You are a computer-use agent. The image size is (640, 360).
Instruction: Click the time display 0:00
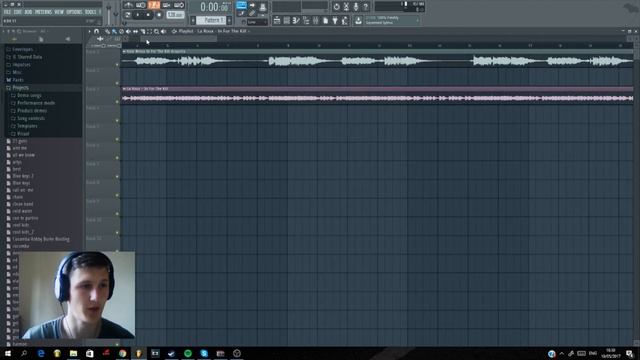[213, 7]
